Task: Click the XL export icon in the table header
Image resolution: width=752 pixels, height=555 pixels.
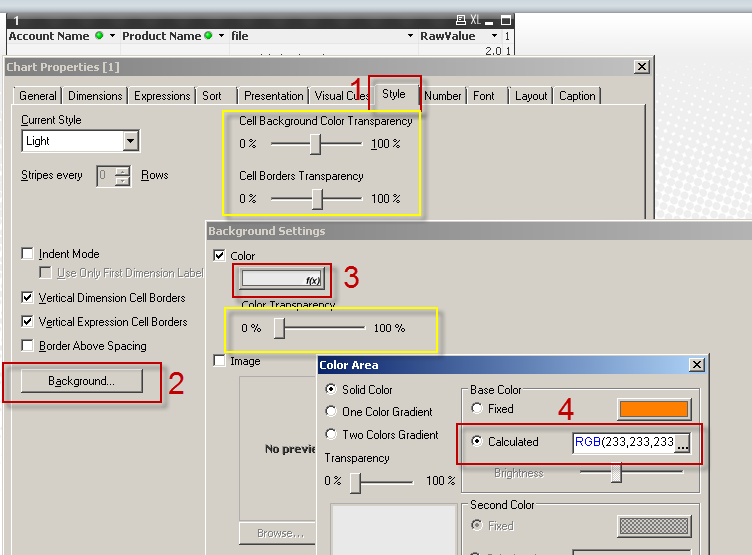Action: tap(476, 20)
